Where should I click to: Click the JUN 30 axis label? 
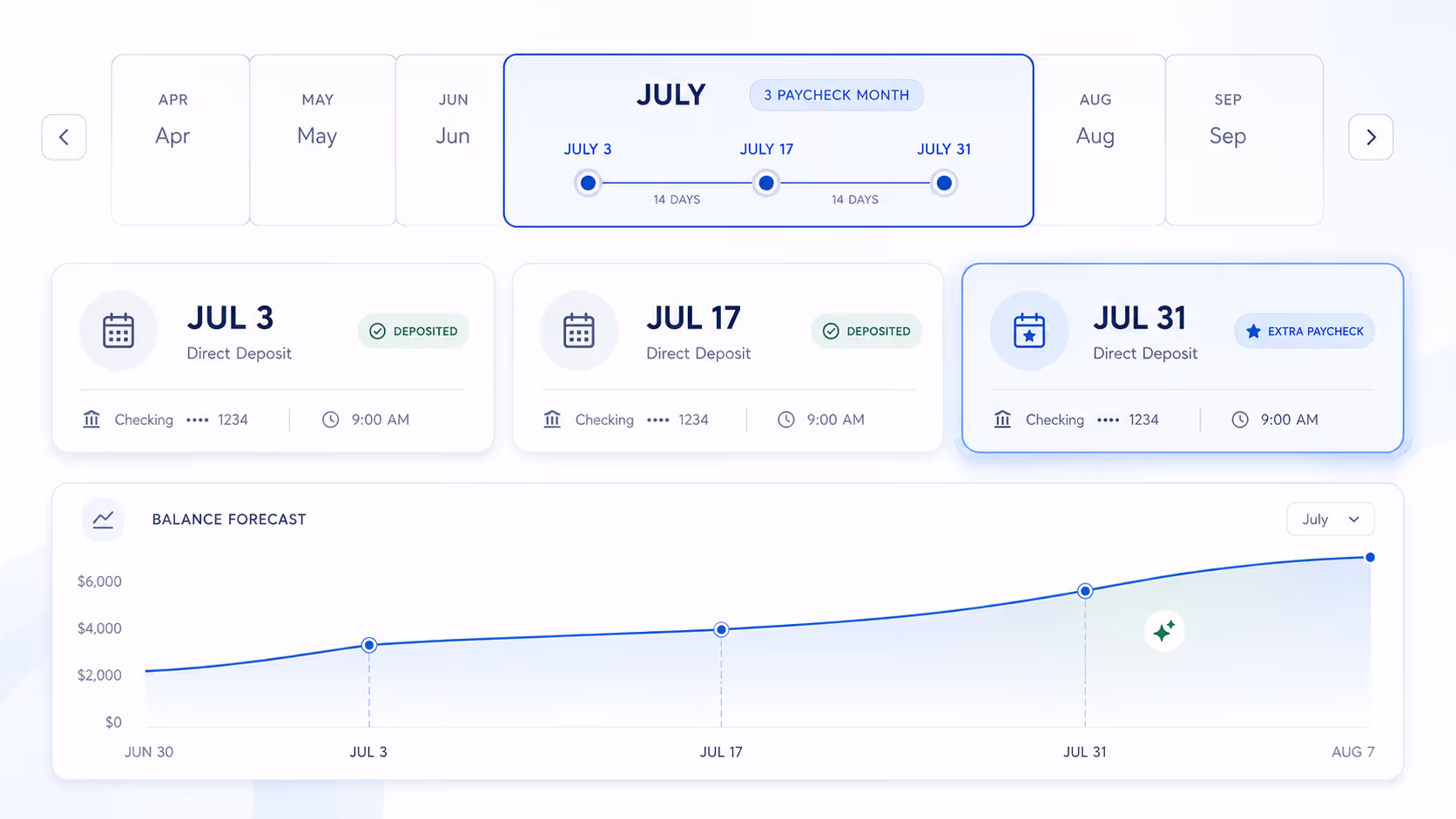pyautogui.click(x=149, y=752)
